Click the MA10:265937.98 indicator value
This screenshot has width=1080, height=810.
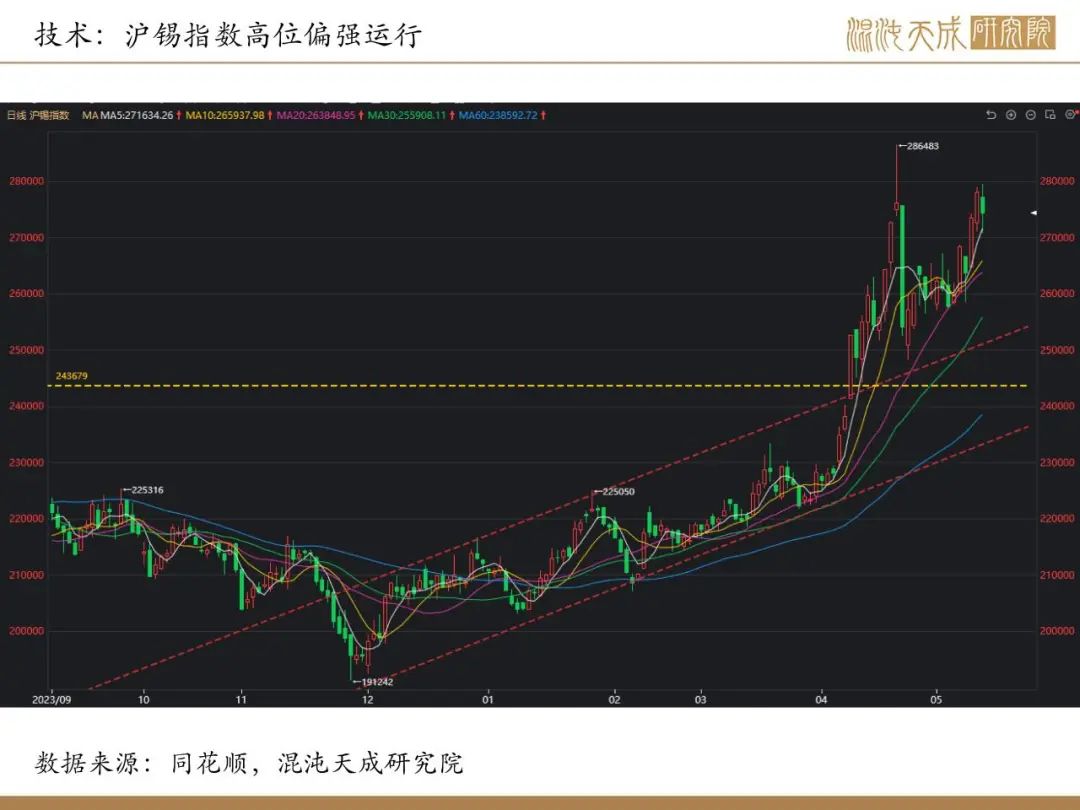[225, 115]
